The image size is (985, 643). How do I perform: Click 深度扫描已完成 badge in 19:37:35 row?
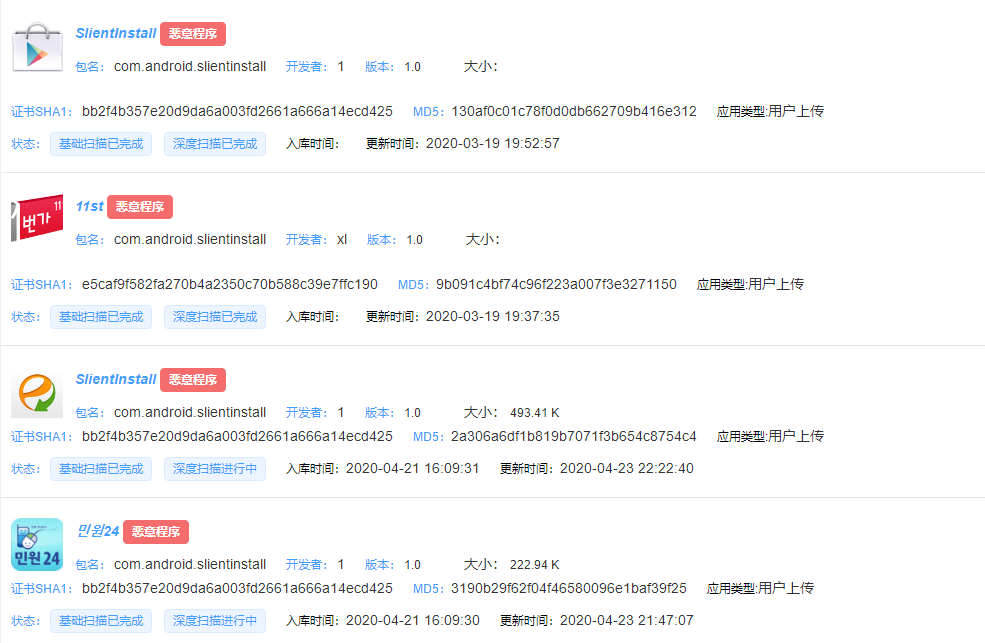[215, 317]
